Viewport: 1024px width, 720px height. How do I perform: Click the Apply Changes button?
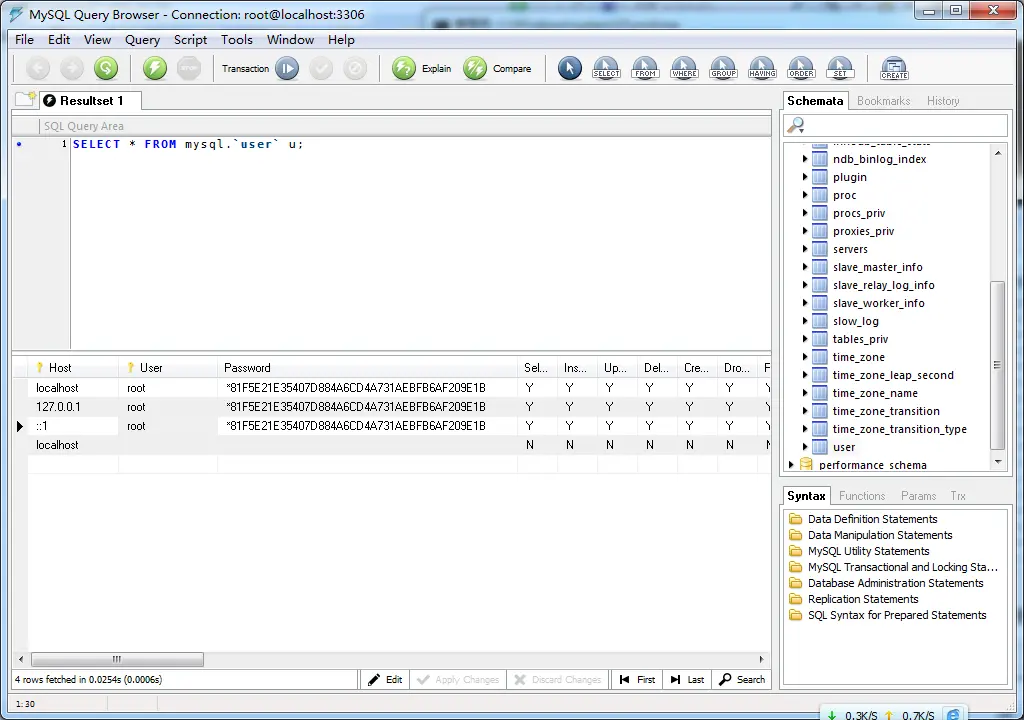coord(458,679)
